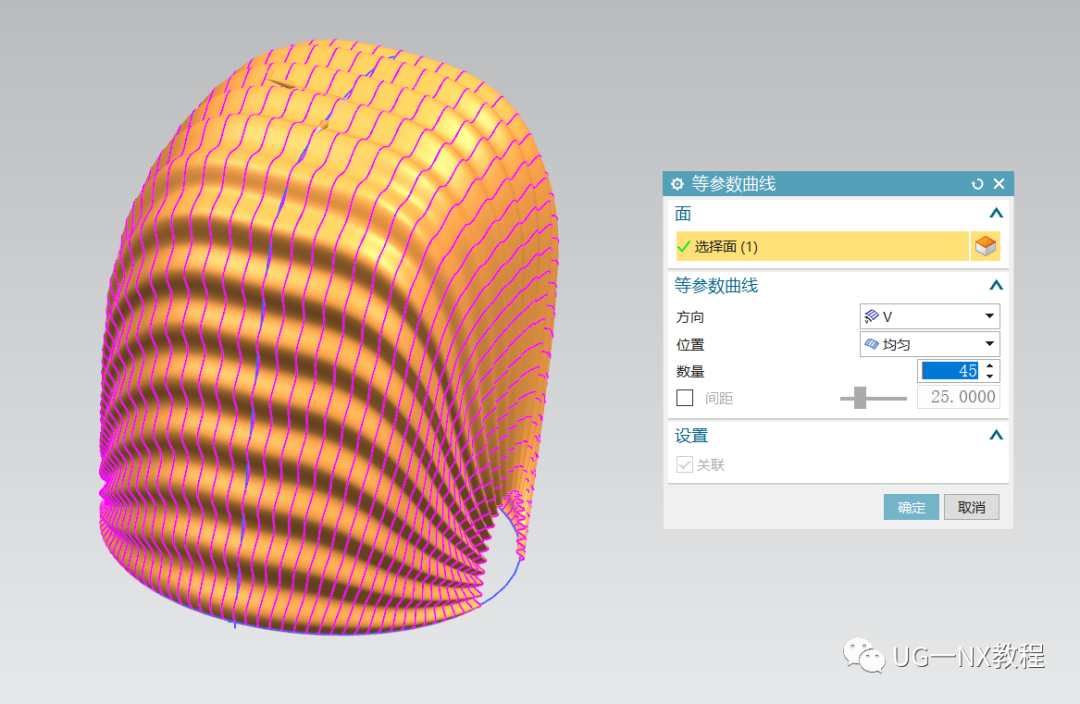Screen dimensions: 1080x704
Task: Click the 均匀 spacing icon in 位置 field
Action: (870, 343)
